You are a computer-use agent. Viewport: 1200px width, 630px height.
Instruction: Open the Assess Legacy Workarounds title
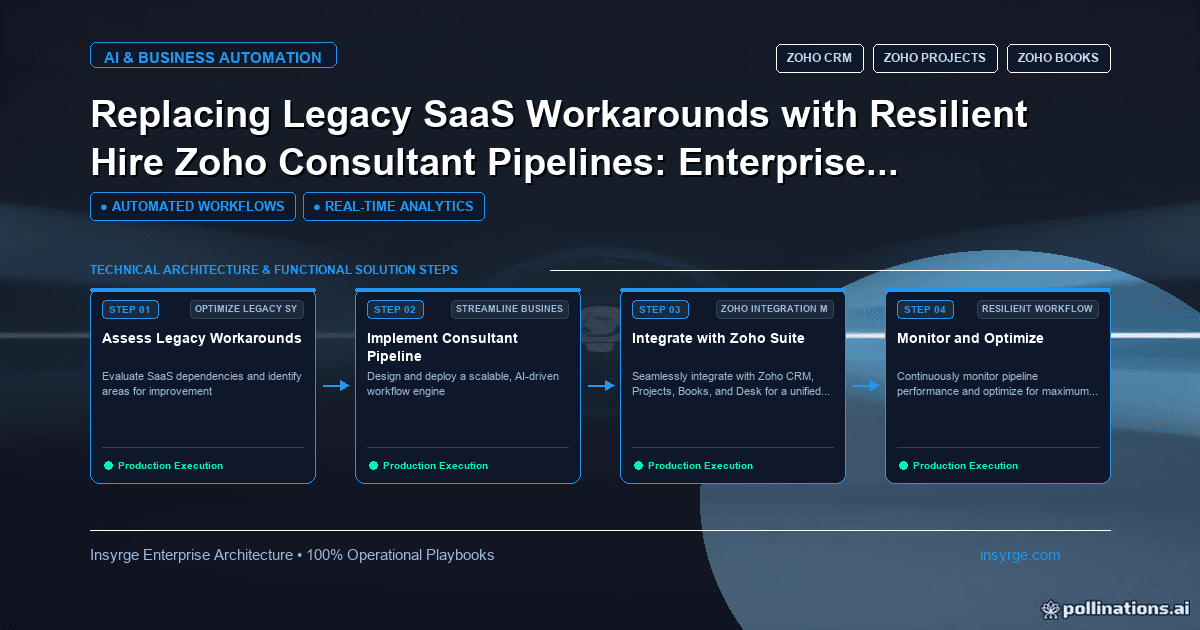point(201,339)
